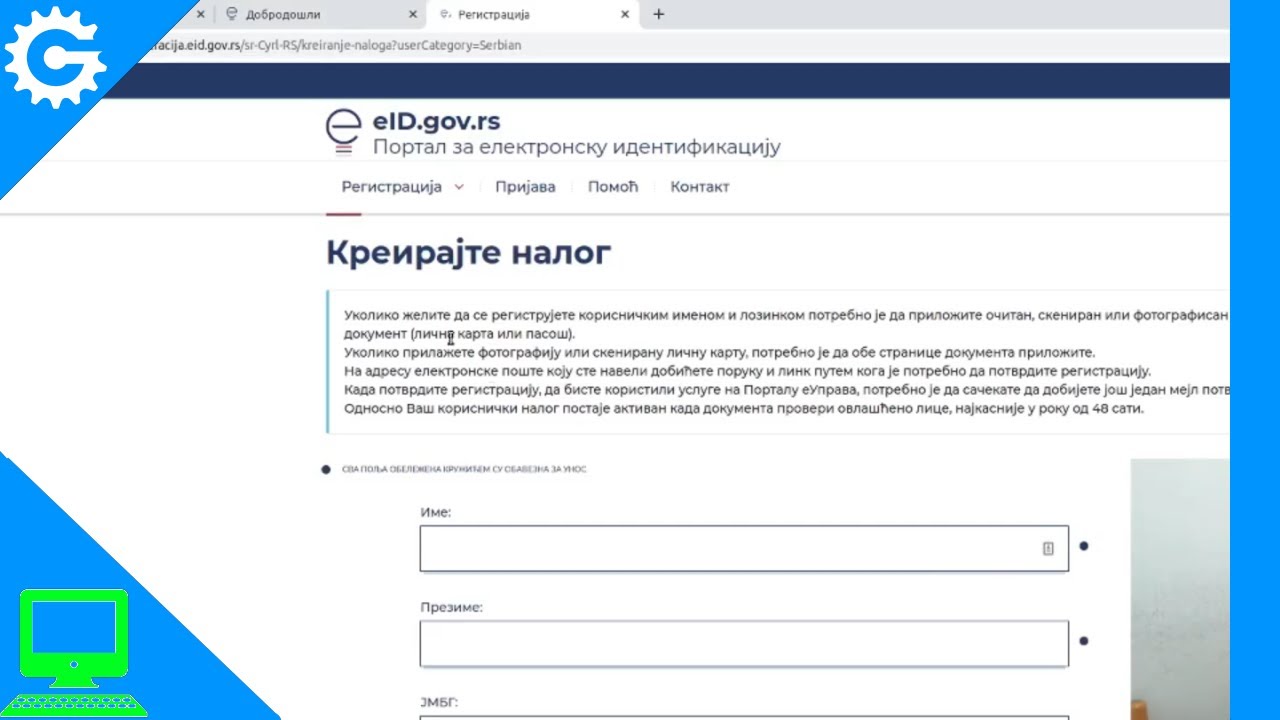Viewport: 1280px width, 720px height.
Task: Click the Презиме input field
Action: [x=744, y=643]
